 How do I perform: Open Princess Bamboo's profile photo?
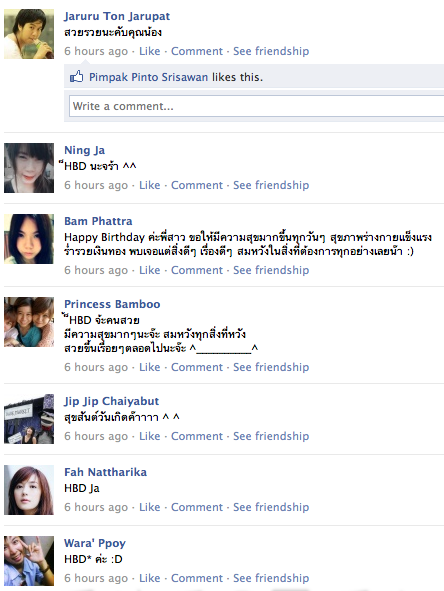(29, 322)
